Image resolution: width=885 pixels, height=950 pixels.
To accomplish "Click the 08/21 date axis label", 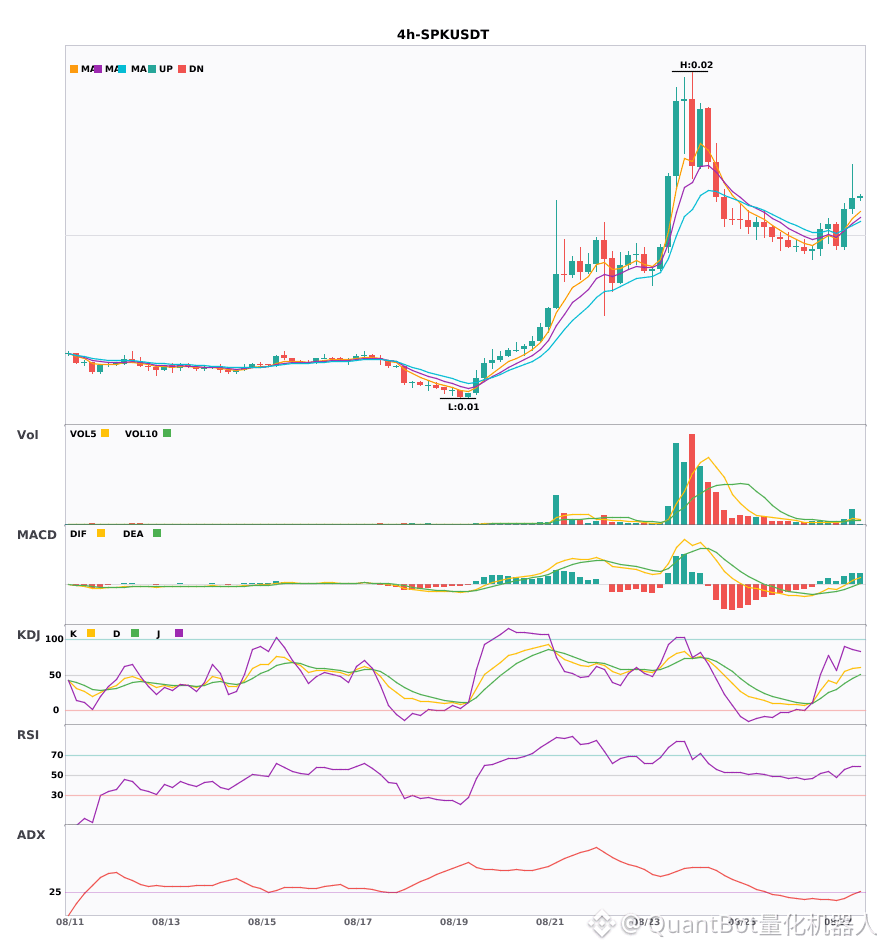I will click(x=550, y=922).
